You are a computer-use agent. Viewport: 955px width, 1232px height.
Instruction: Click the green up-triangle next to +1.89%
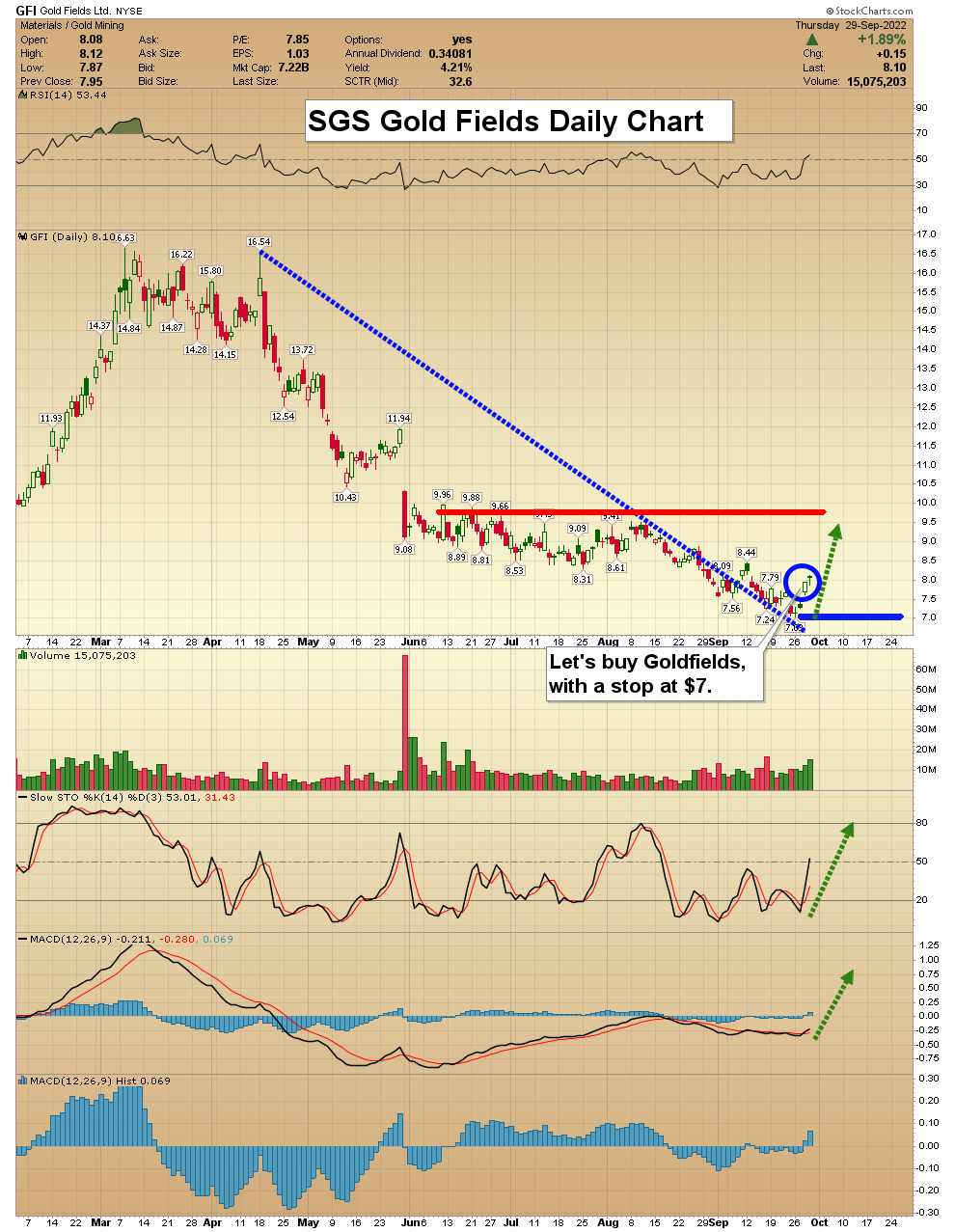[812, 40]
